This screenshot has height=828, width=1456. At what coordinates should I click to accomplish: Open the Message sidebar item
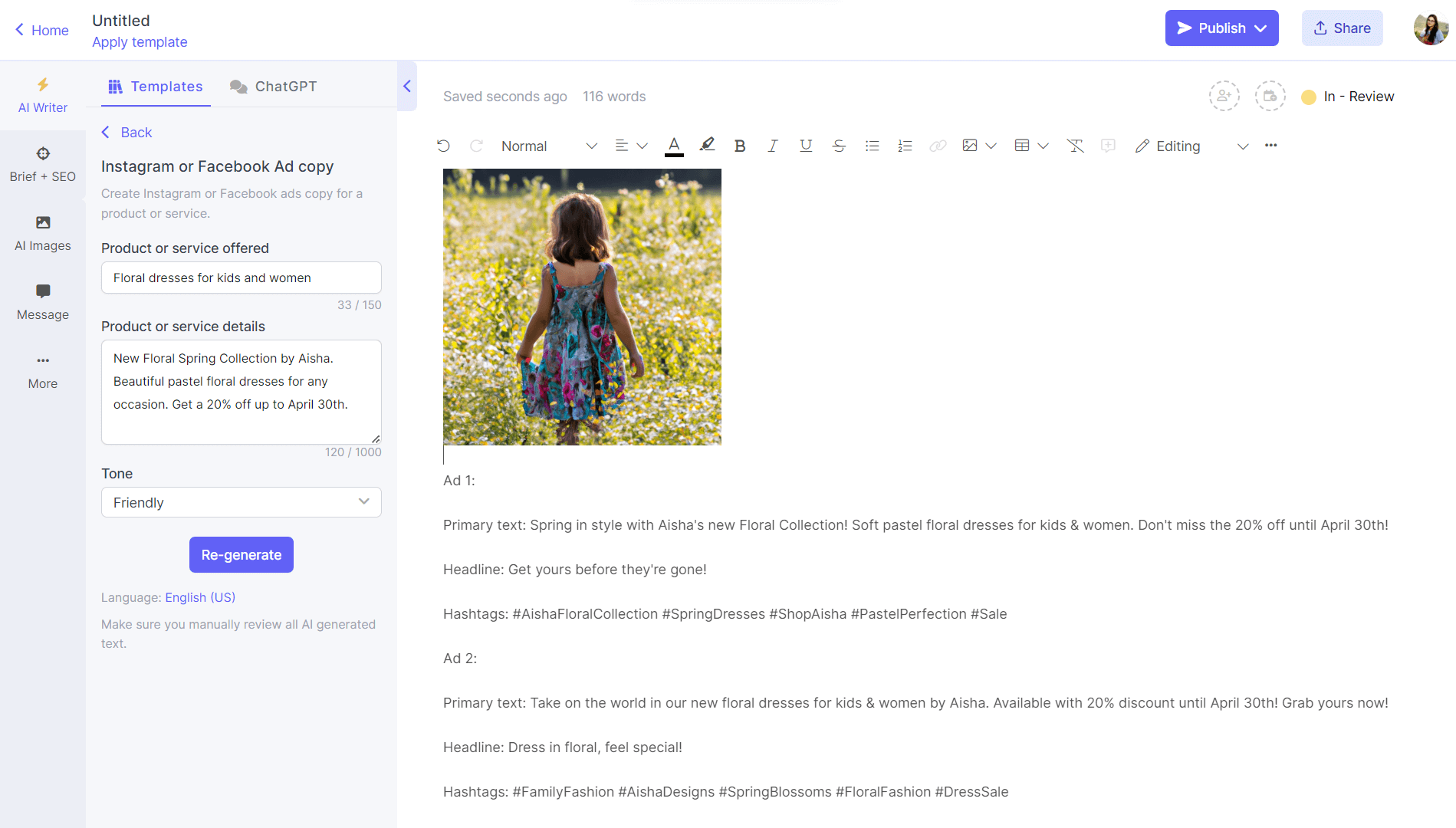[43, 303]
